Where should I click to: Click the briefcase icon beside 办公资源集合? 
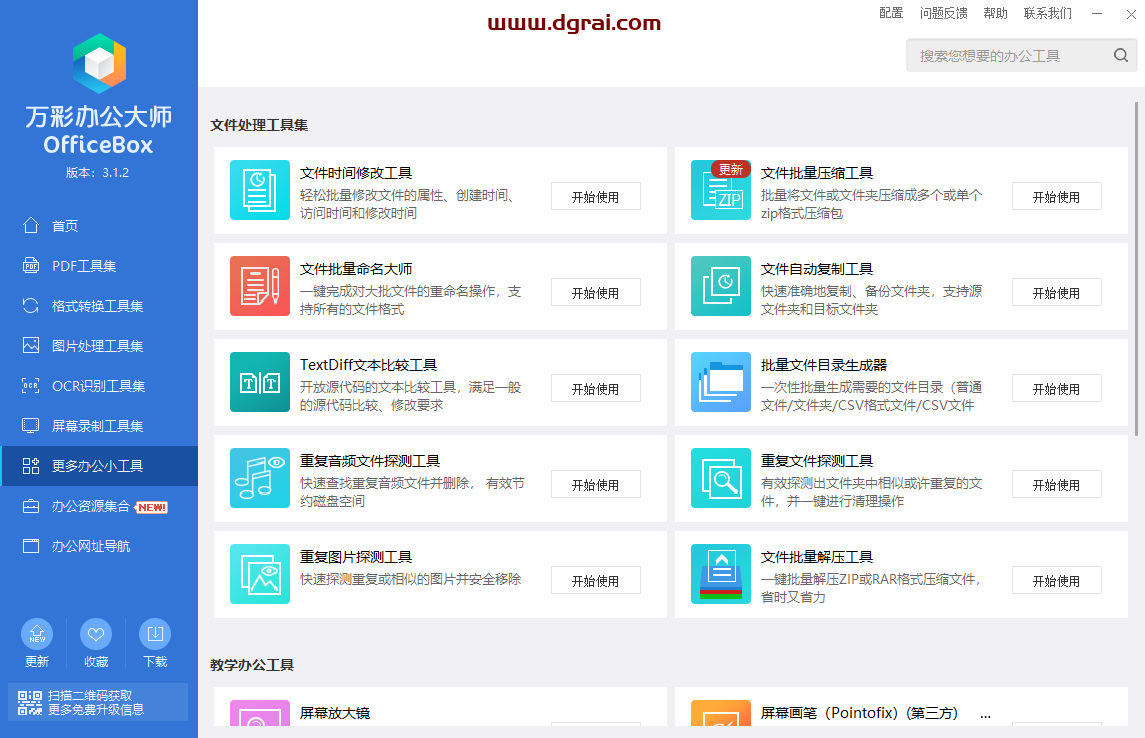[x=31, y=506]
